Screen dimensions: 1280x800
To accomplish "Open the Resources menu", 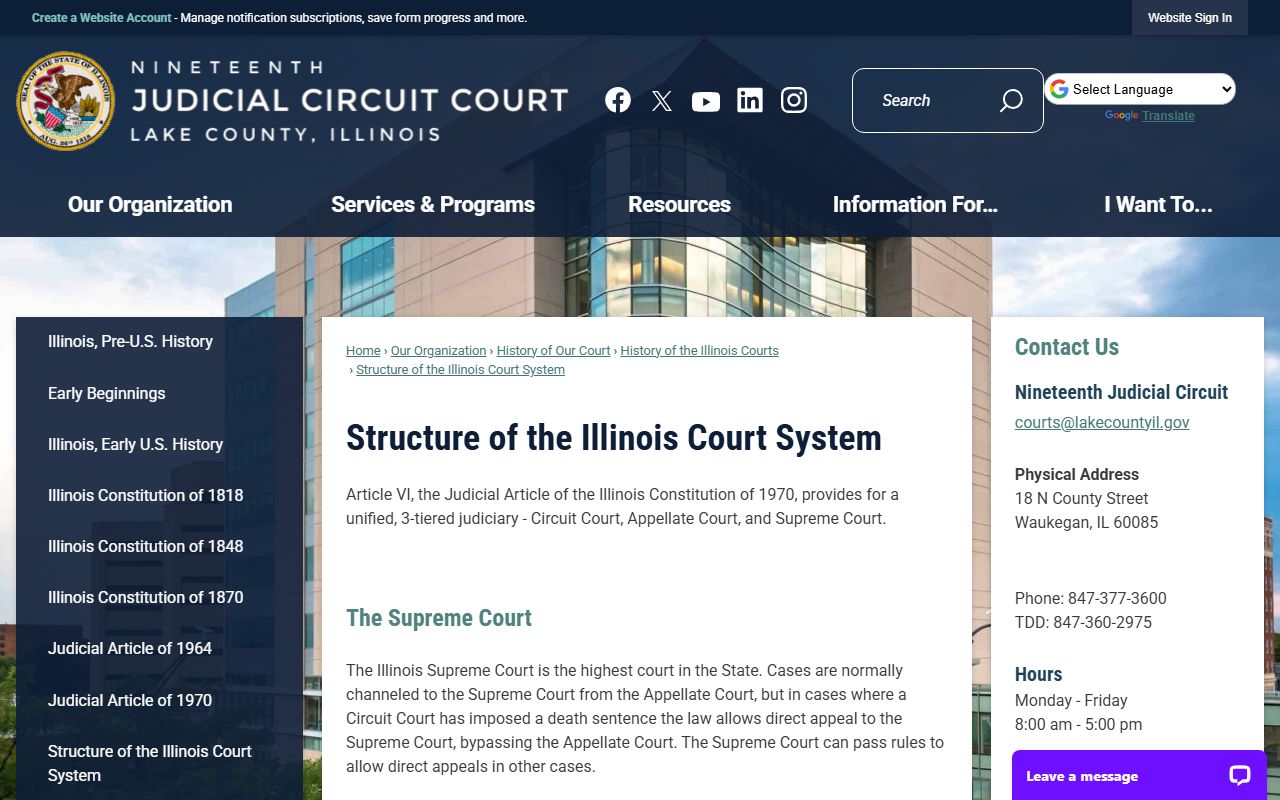I will coord(679,204).
